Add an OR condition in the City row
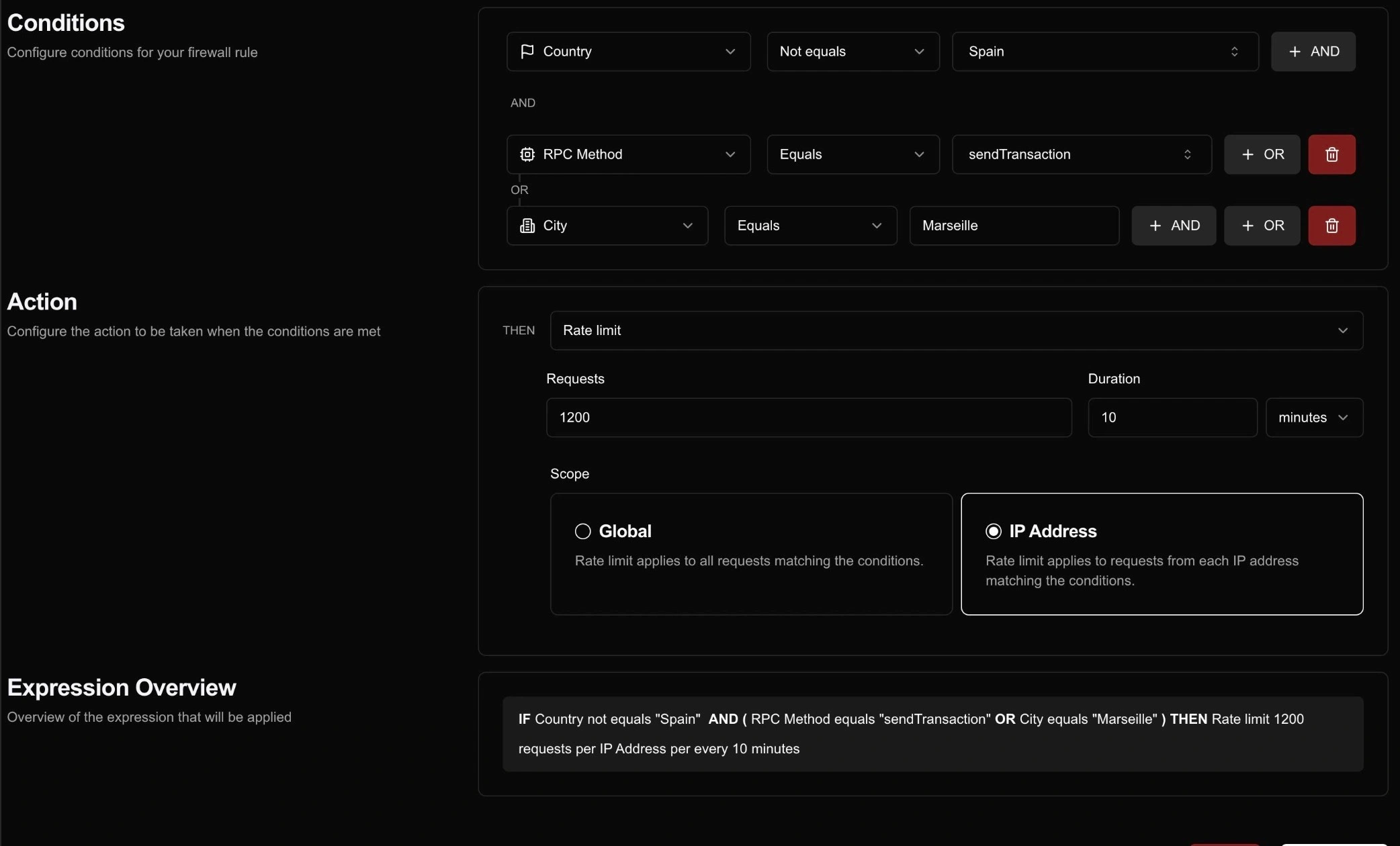 [x=1261, y=226]
